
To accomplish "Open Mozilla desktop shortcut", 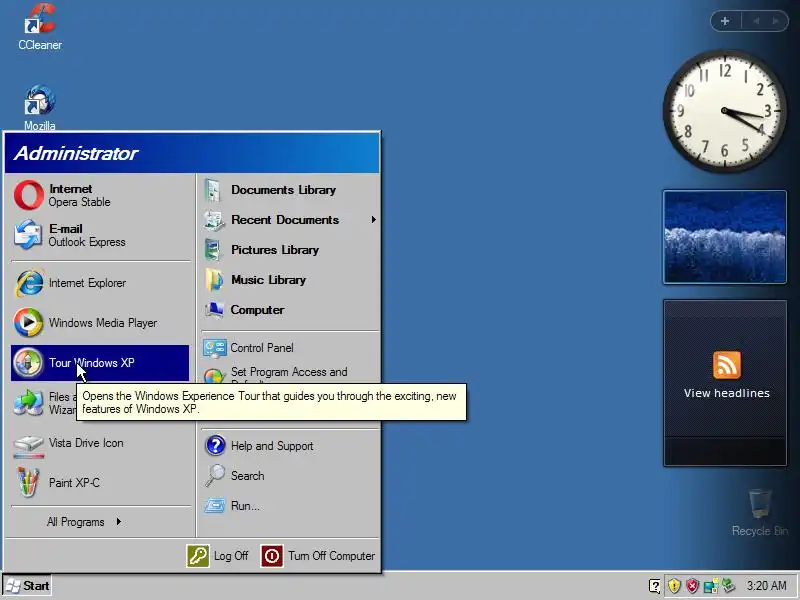I will 40,108.
